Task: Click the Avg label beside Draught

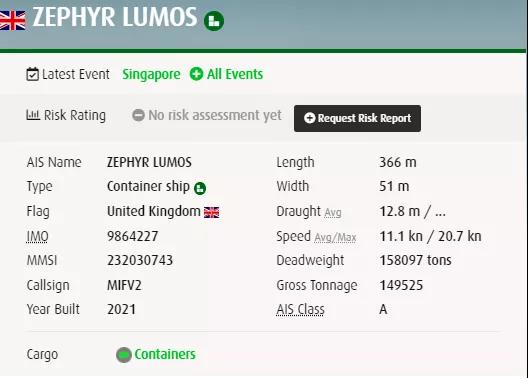Action: click(333, 213)
